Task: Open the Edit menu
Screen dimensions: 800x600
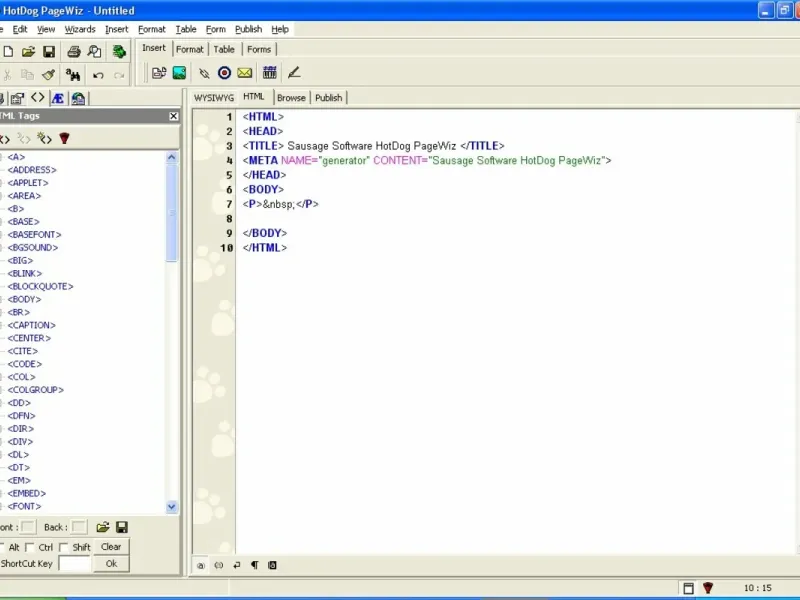Action: click(20, 29)
